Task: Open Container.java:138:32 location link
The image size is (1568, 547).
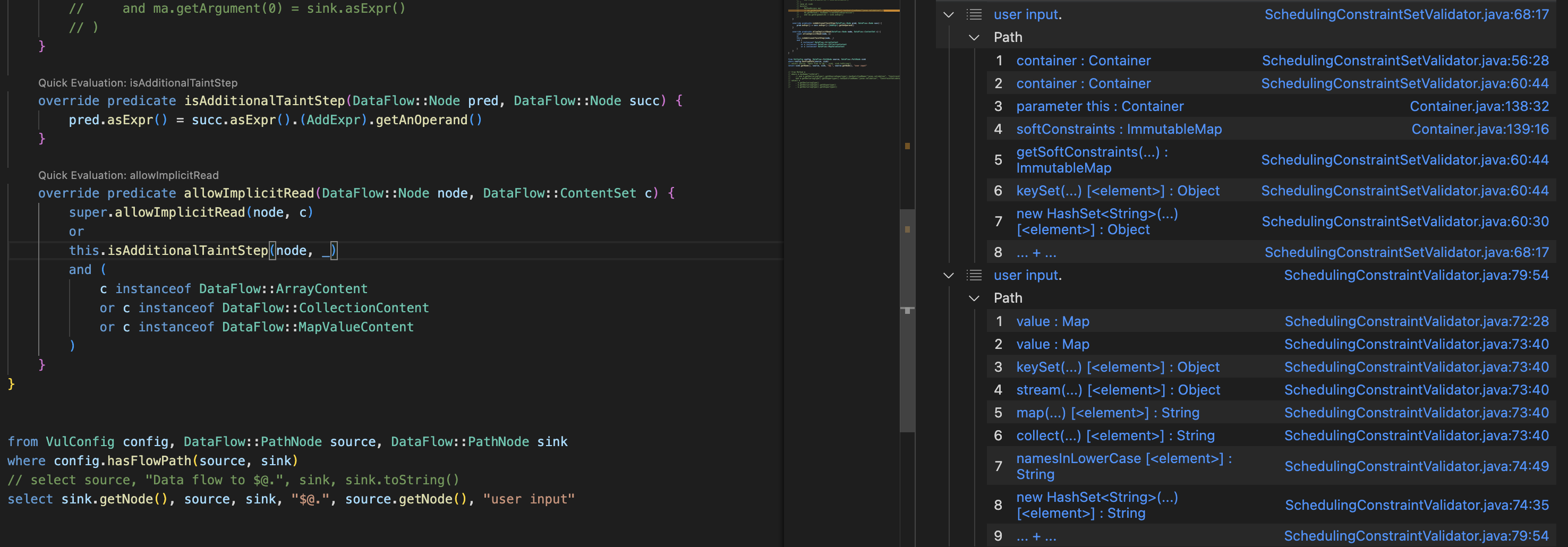Action: point(1479,107)
